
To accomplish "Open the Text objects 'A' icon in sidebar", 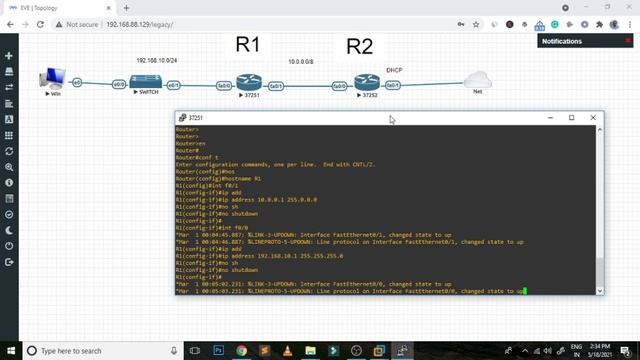I will [9, 119].
